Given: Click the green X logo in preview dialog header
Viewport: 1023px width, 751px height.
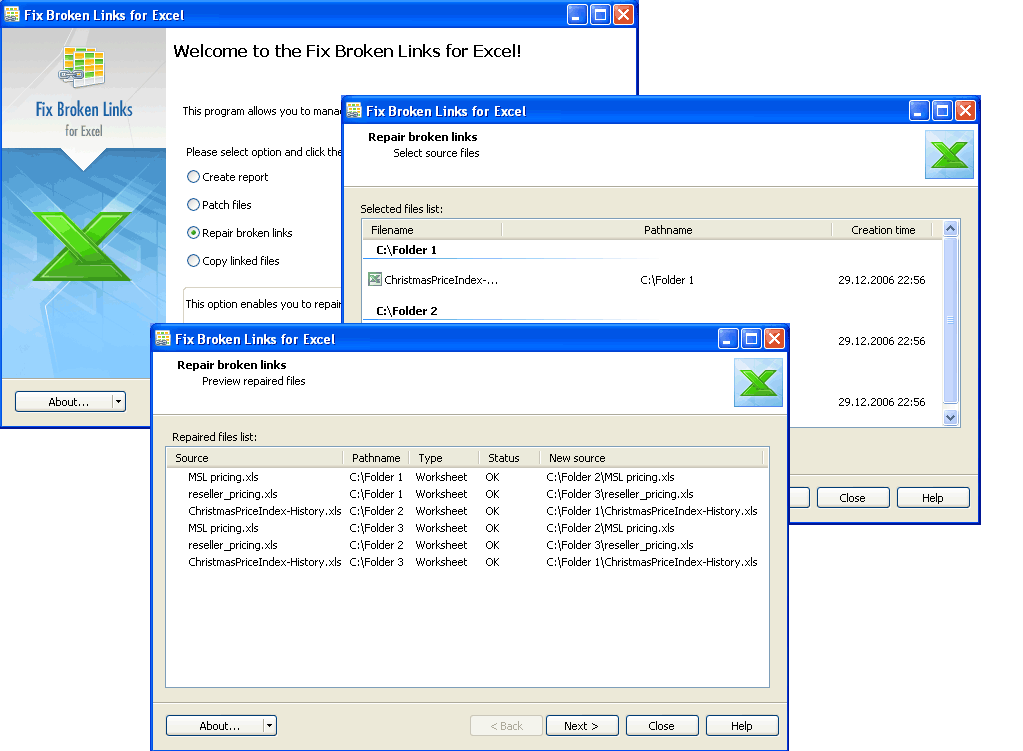Looking at the screenshot, I should [758, 383].
